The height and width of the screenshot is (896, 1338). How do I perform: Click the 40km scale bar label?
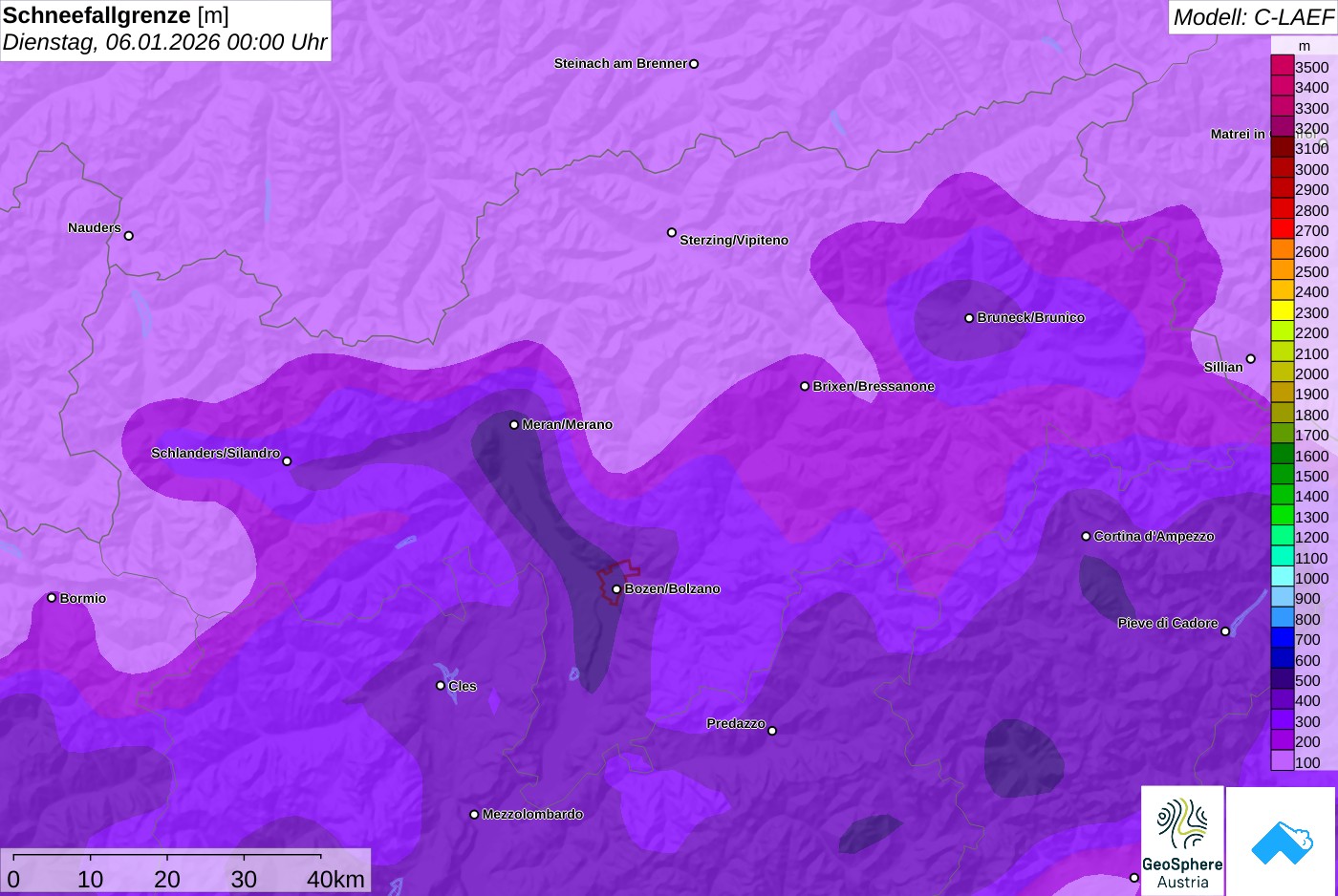pyautogui.click(x=335, y=879)
